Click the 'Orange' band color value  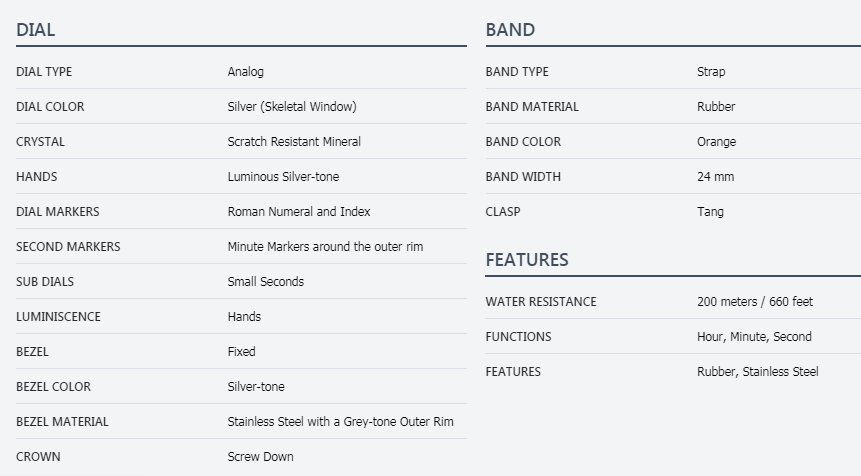(716, 142)
